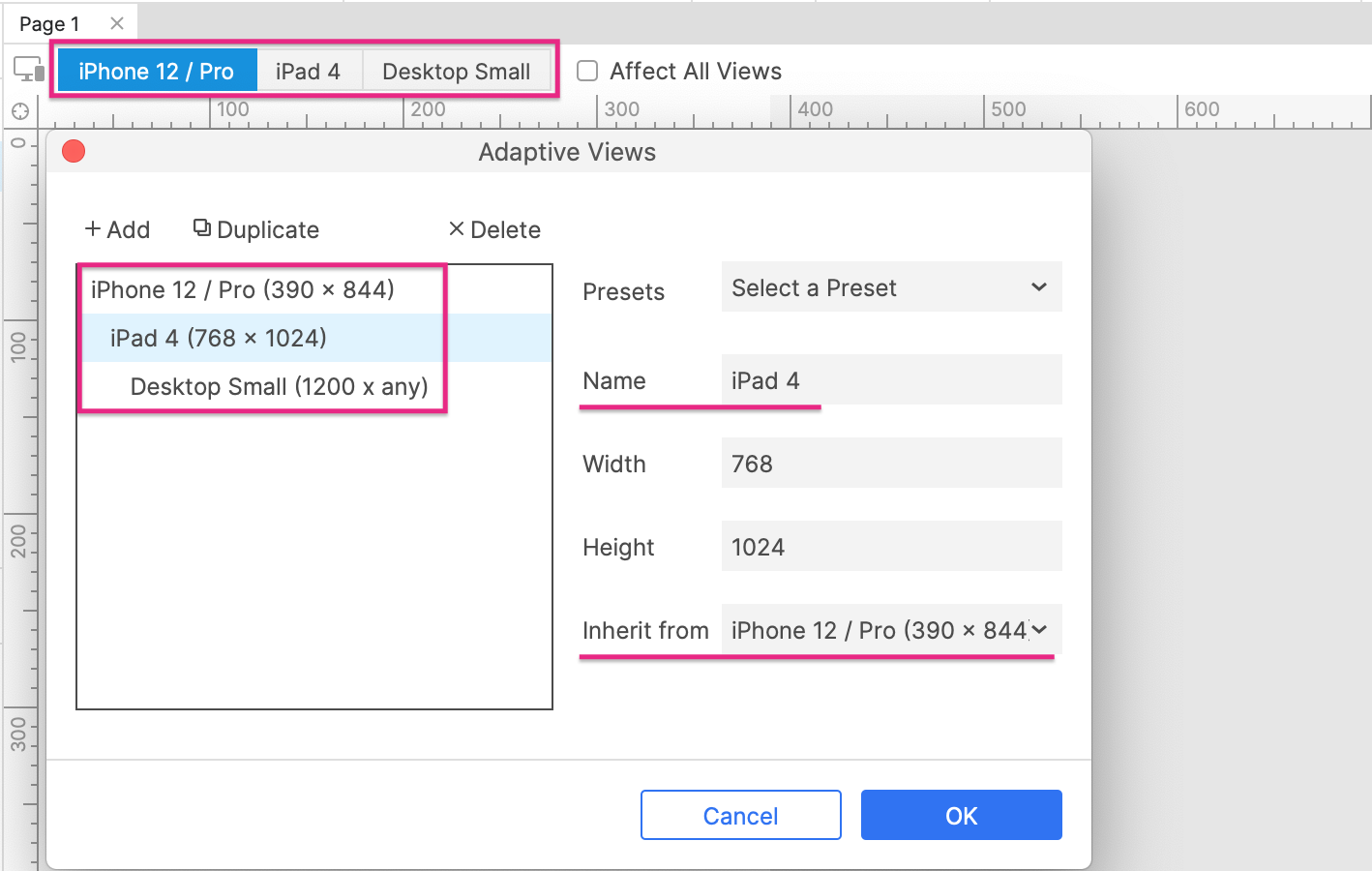1372x871 pixels.
Task: Open the Page 1 tab
Action: coord(50,23)
